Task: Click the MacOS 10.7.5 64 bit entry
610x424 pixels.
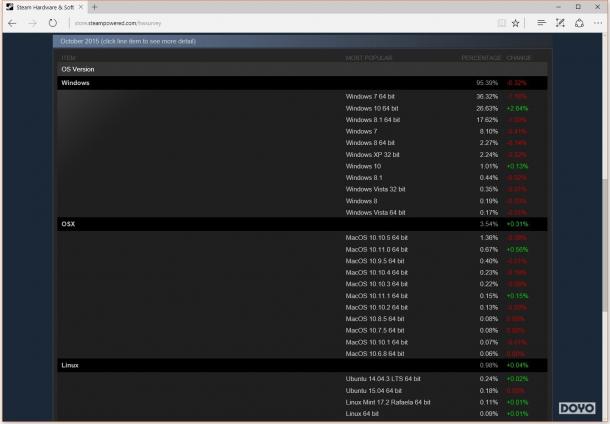Action: point(375,331)
